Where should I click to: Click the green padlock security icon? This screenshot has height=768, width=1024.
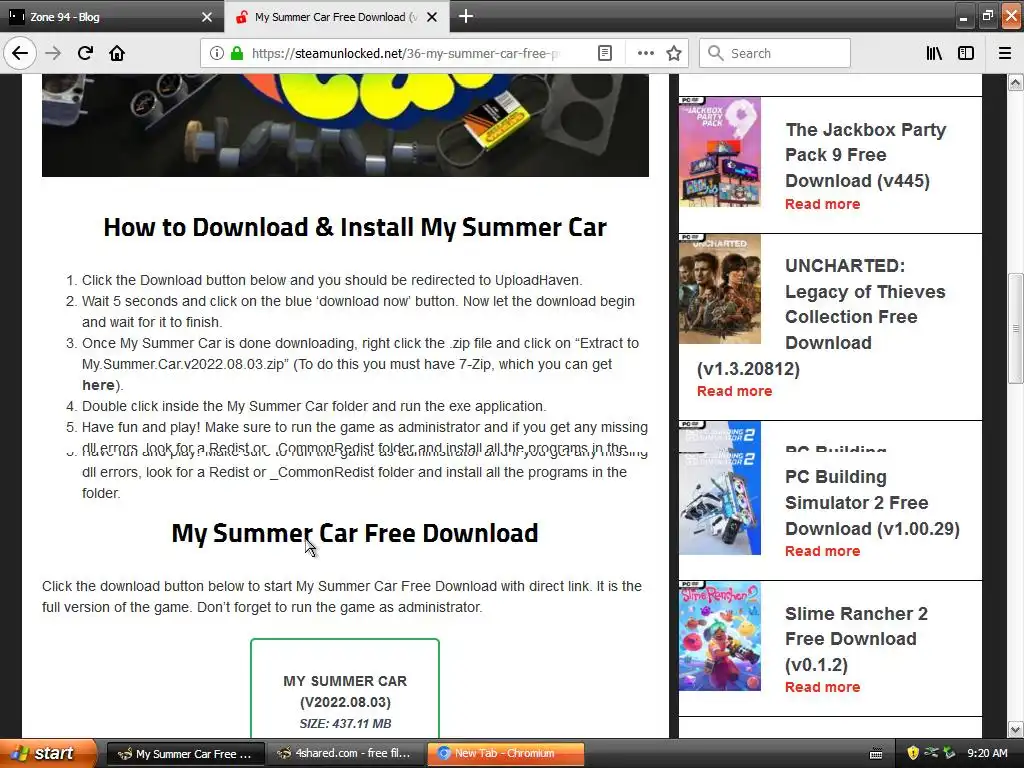[236, 53]
